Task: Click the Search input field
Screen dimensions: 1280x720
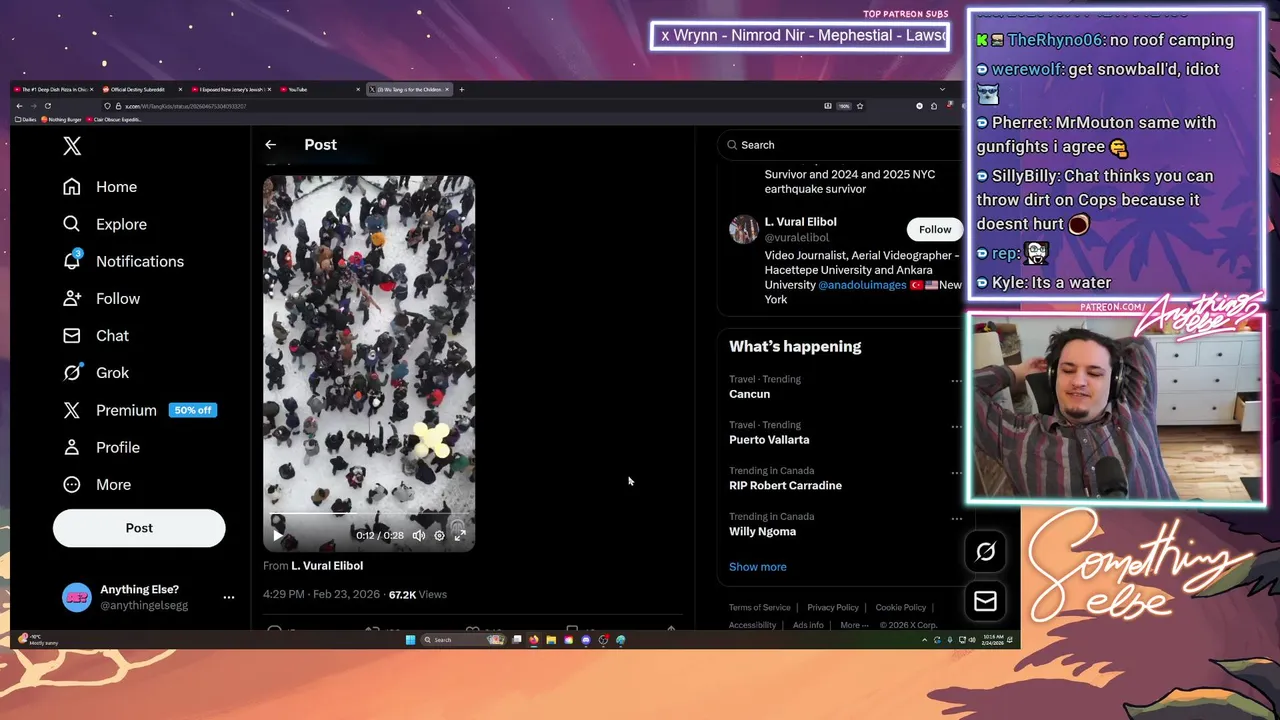Action: coord(840,145)
